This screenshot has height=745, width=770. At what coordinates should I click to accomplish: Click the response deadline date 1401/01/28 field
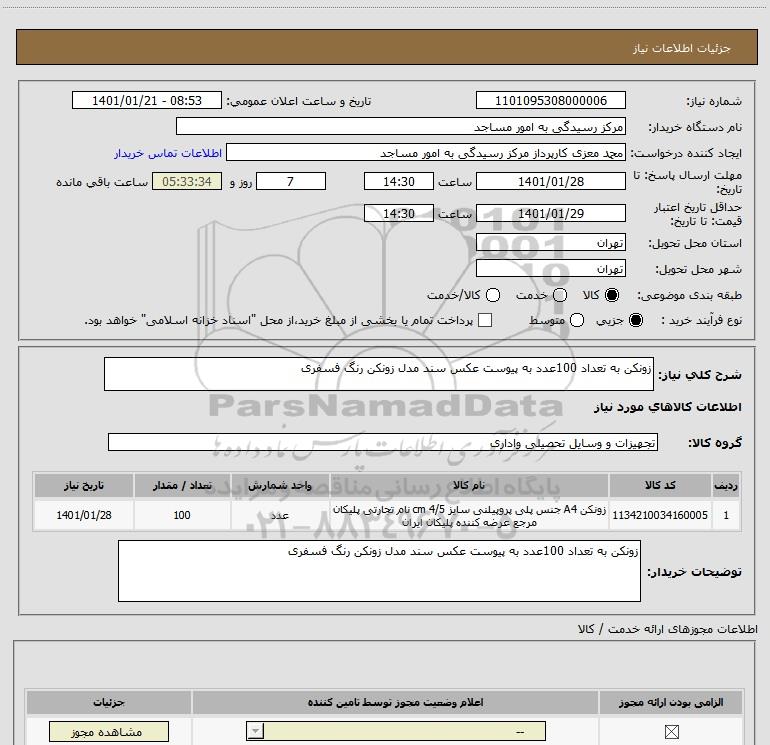[x=550, y=182]
